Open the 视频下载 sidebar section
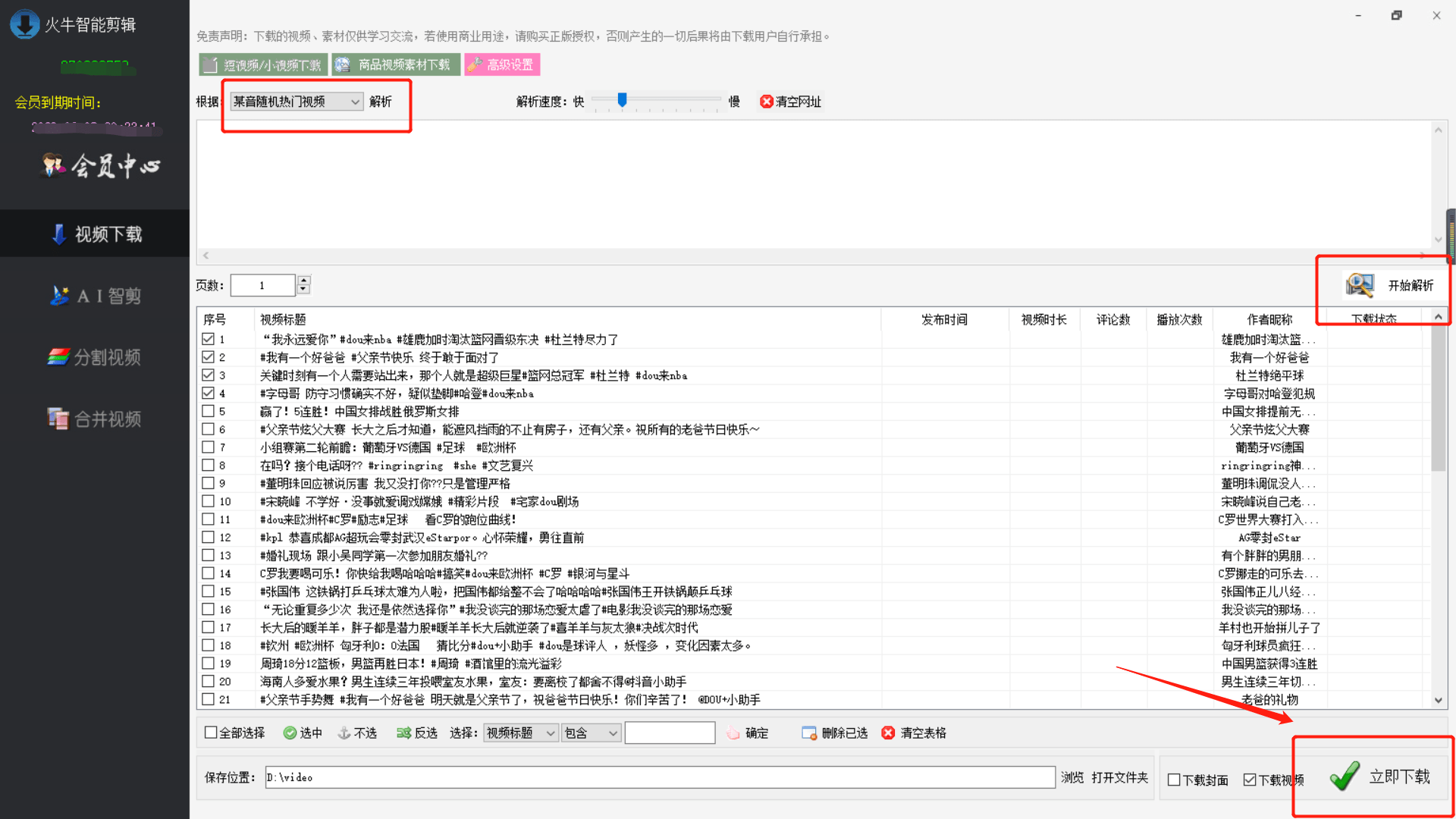Screen dimensions: 1456x819 [95, 234]
